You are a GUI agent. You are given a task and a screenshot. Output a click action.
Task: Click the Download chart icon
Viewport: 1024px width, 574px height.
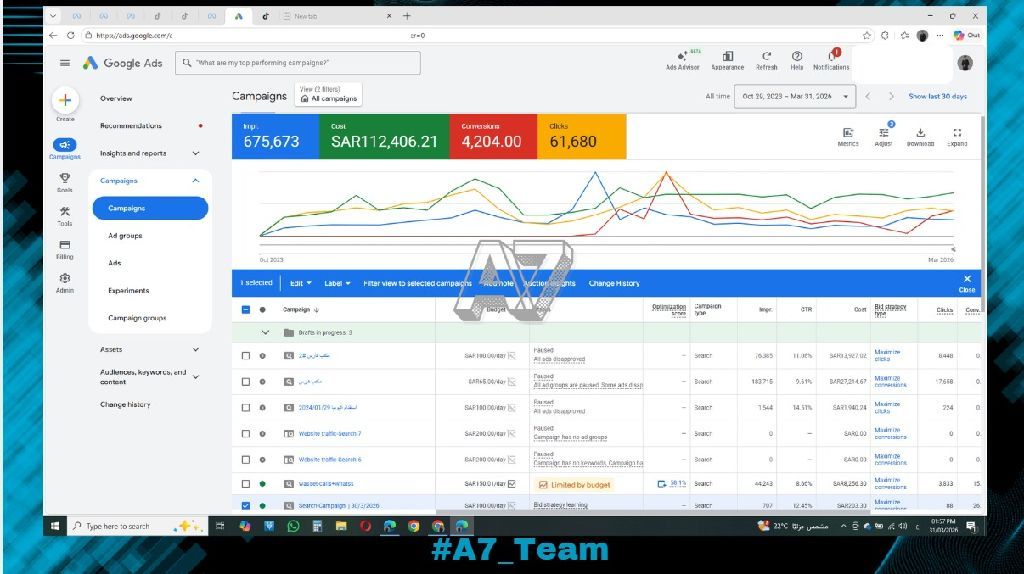point(921,133)
